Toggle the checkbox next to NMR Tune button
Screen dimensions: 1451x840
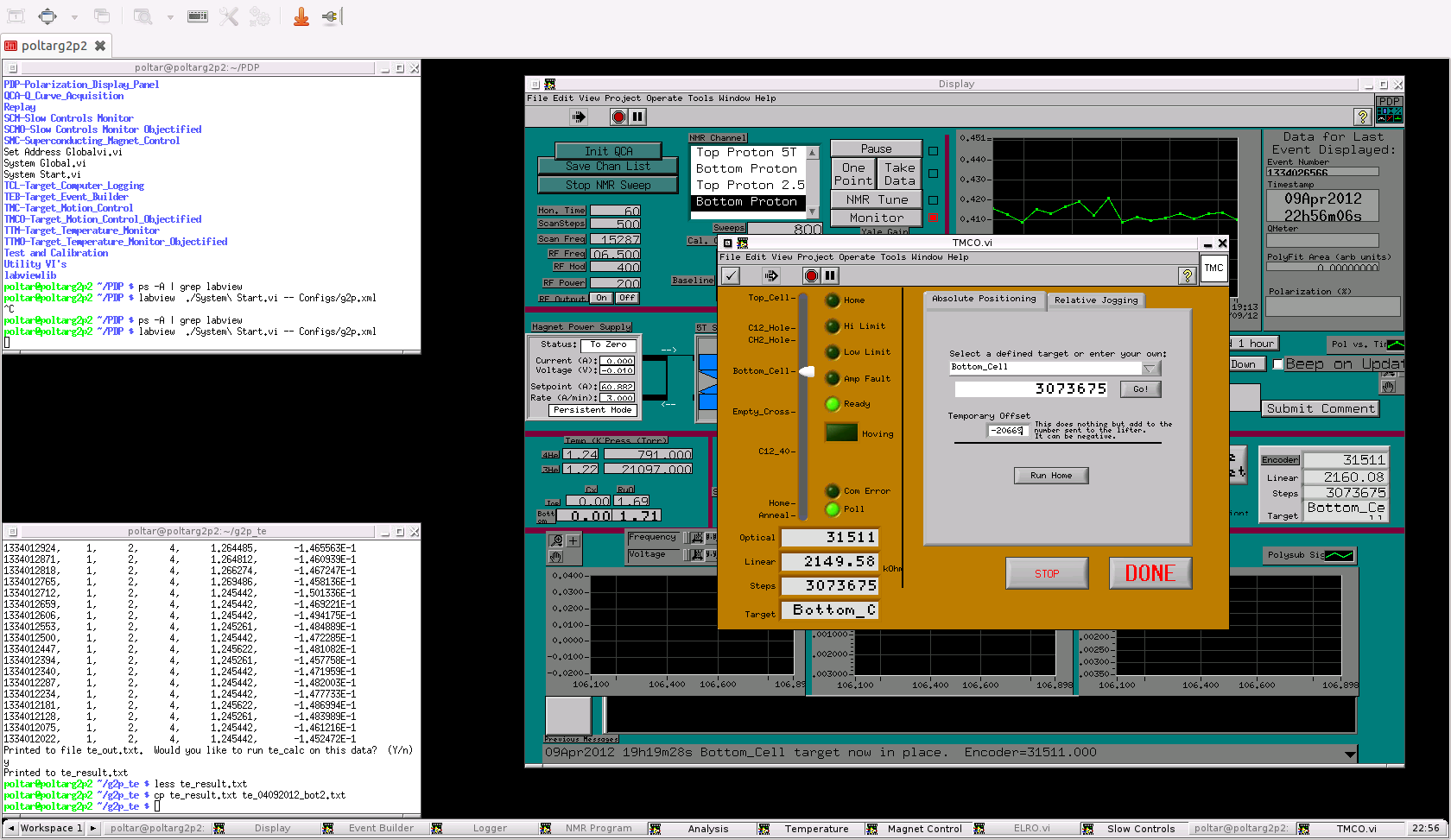click(933, 200)
